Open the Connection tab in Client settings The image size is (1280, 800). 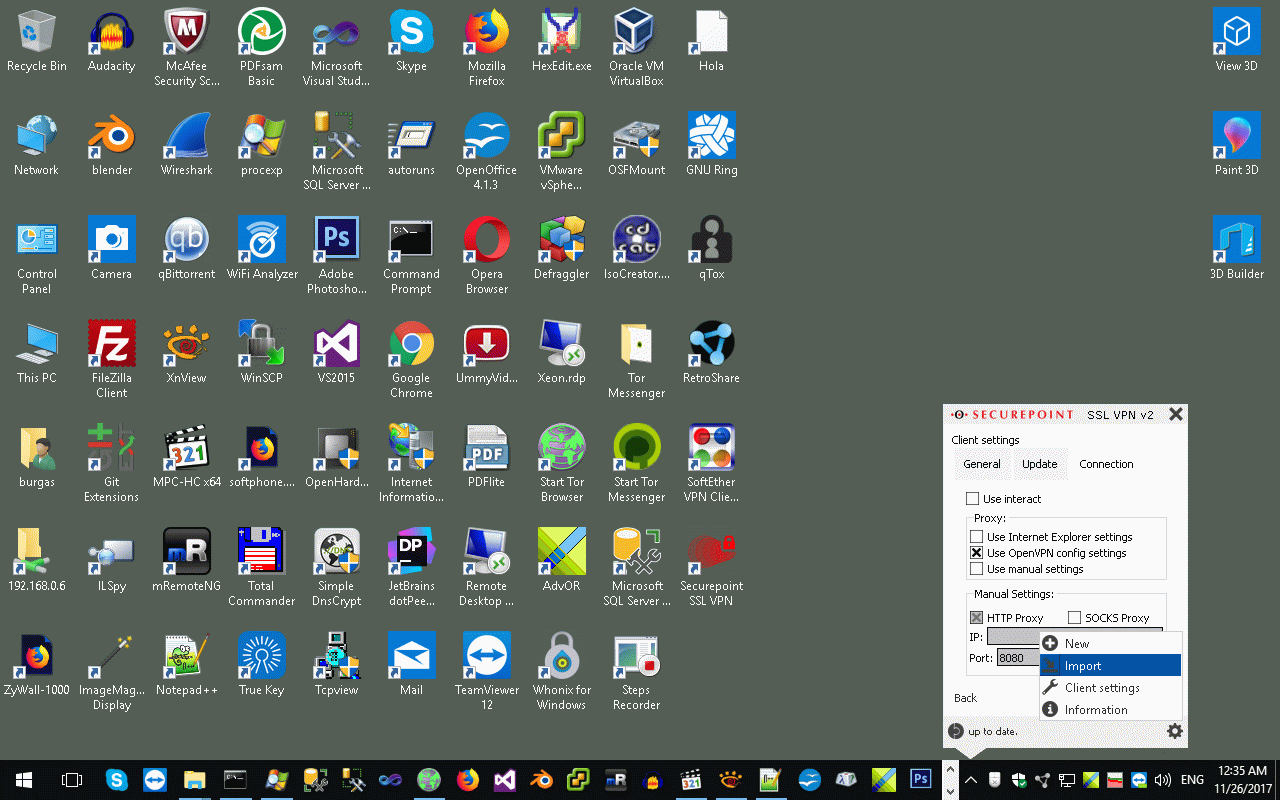(x=1106, y=464)
